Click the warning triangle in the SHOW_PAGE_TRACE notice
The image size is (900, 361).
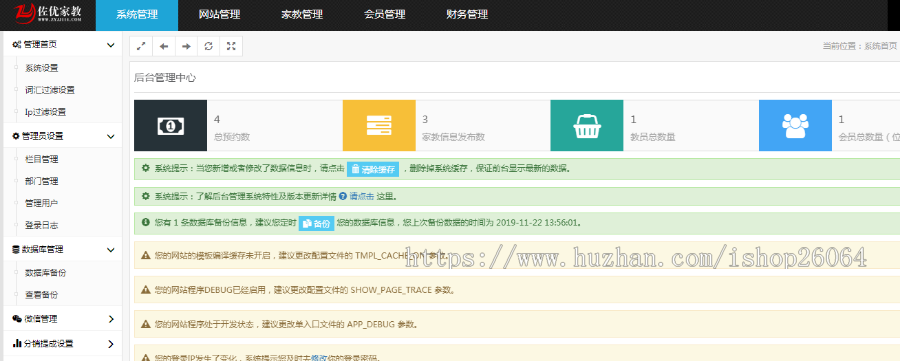click(146, 289)
